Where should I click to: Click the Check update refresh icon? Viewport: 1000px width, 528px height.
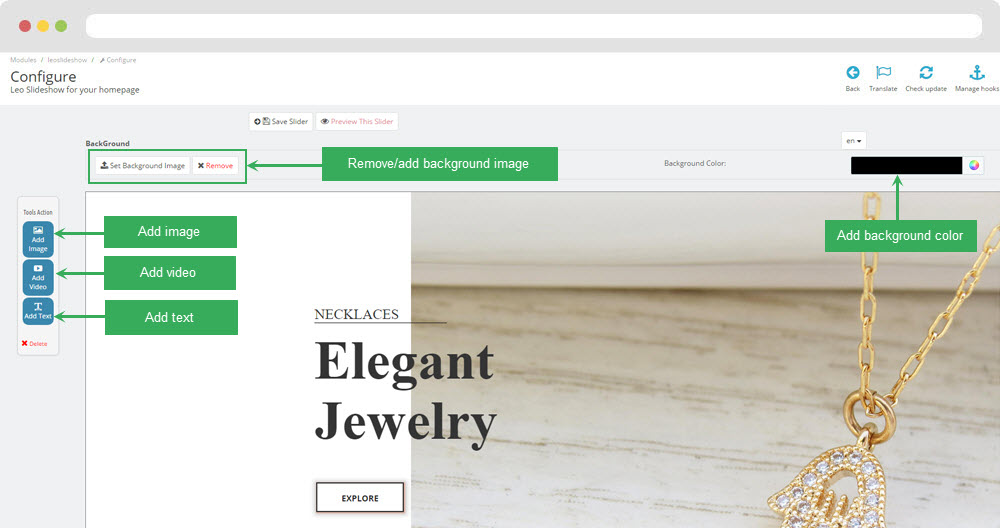coord(926,73)
